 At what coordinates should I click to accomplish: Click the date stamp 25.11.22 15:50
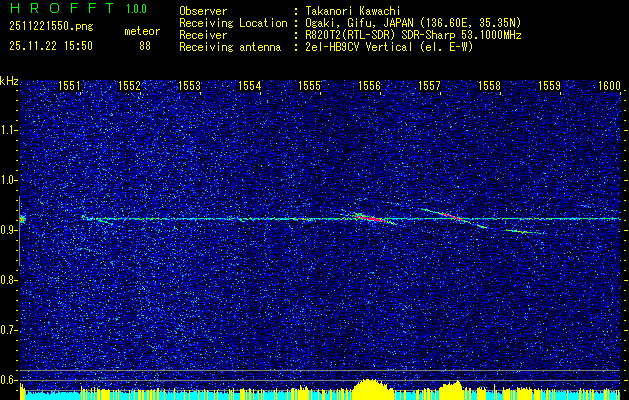coord(51,46)
